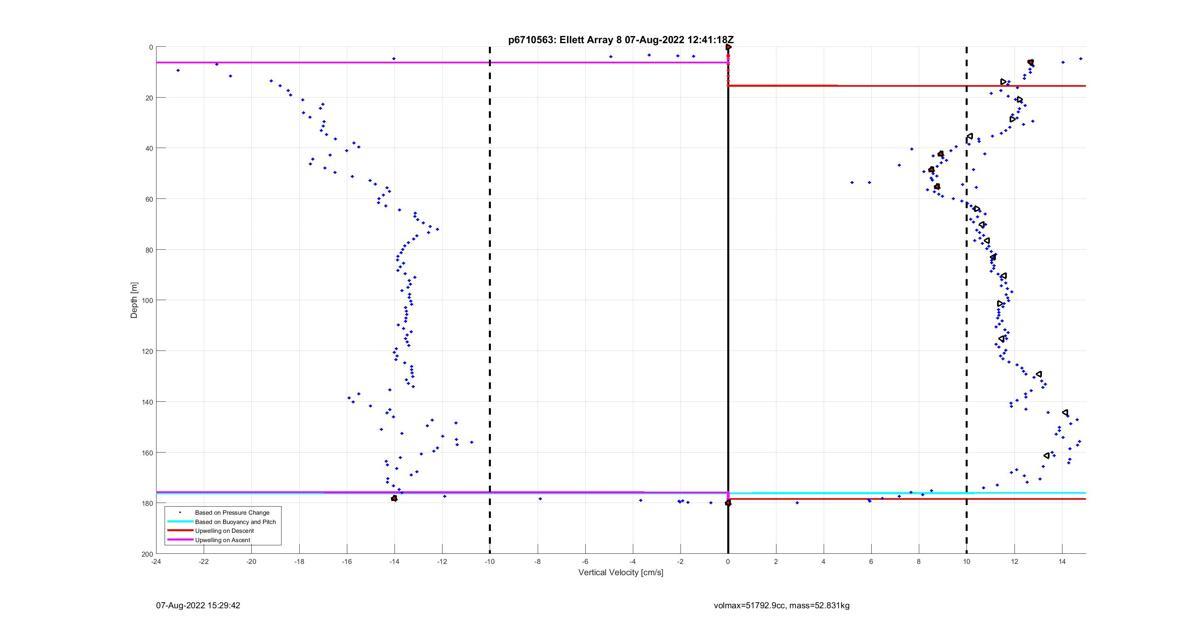Click legend entry 'Based on Pressure Change'
The height and width of the screenshot is (622, 1200).
[x=232, y=512]
